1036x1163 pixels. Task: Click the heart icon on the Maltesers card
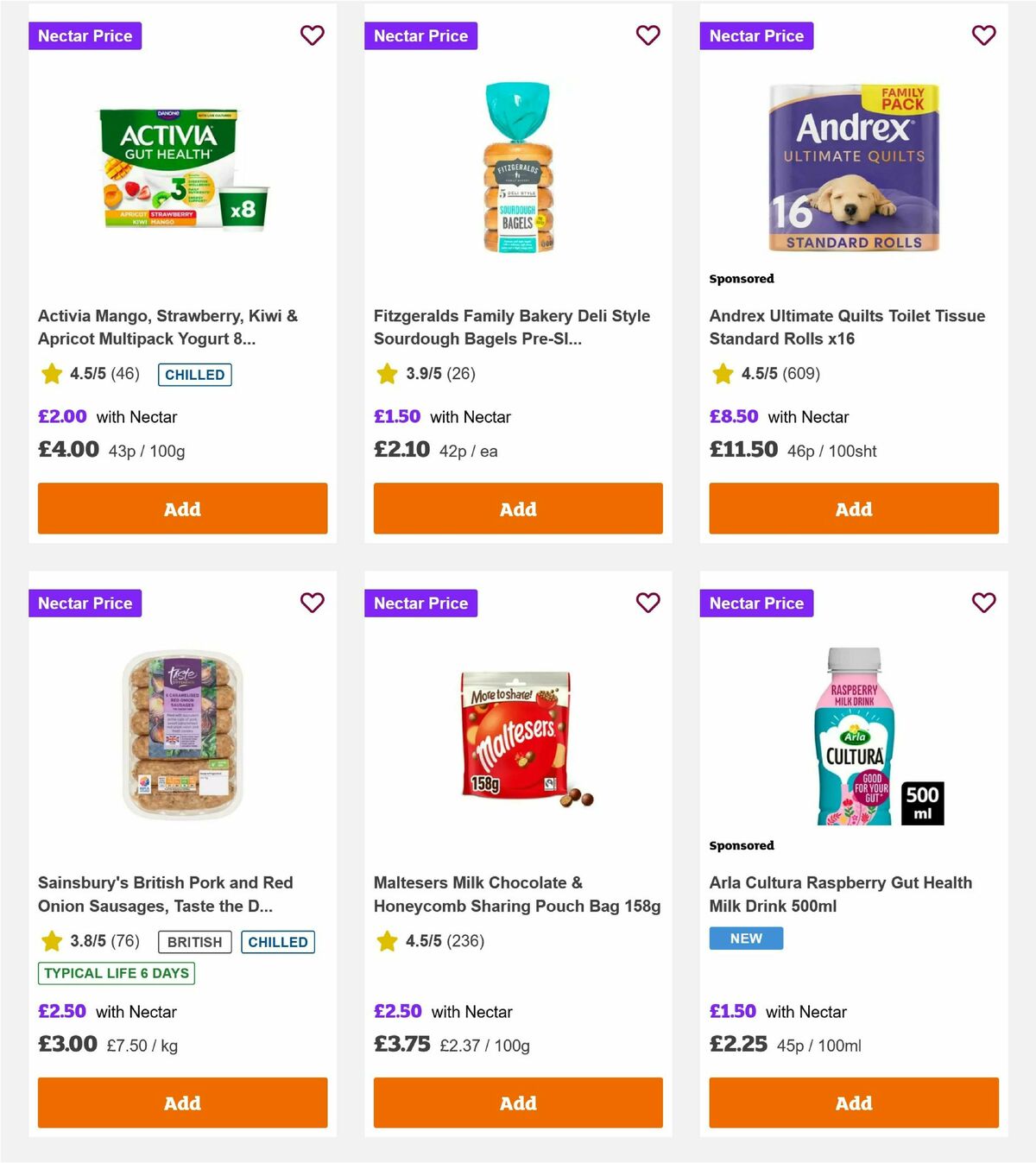coord(647,603)
